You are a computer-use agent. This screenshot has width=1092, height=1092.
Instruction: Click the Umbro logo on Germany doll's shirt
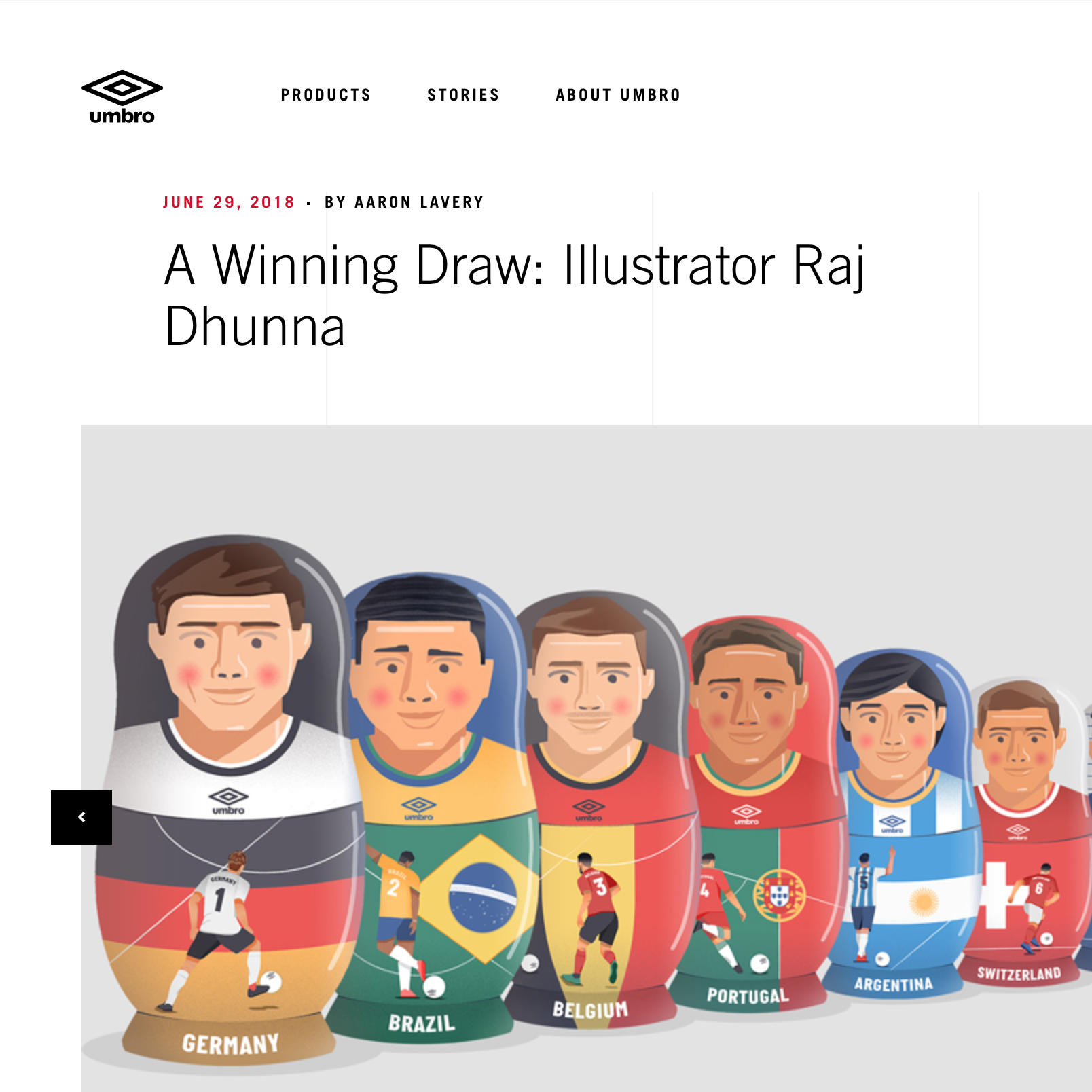(x=228, y=801)
